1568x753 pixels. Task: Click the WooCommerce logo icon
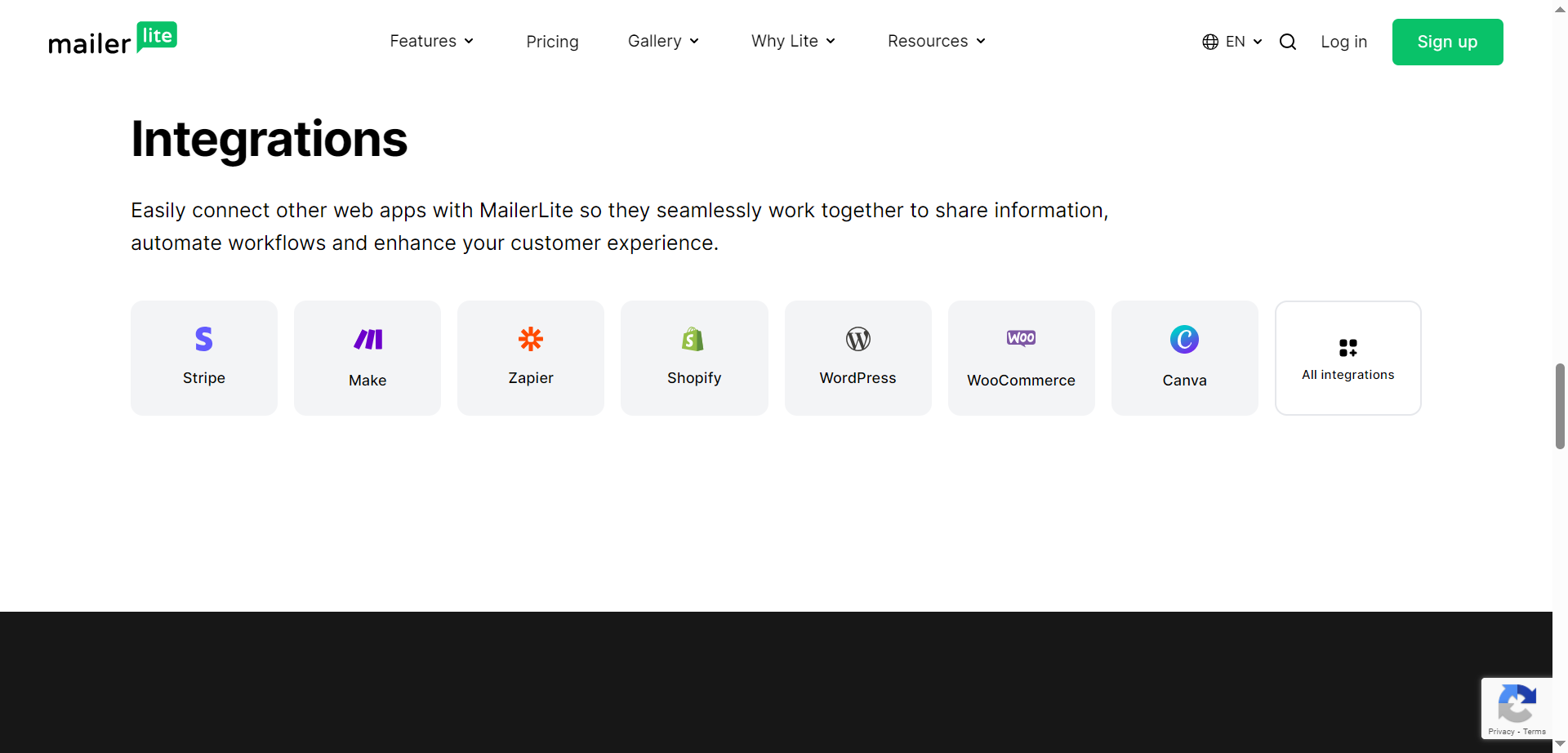[1022, 338]
